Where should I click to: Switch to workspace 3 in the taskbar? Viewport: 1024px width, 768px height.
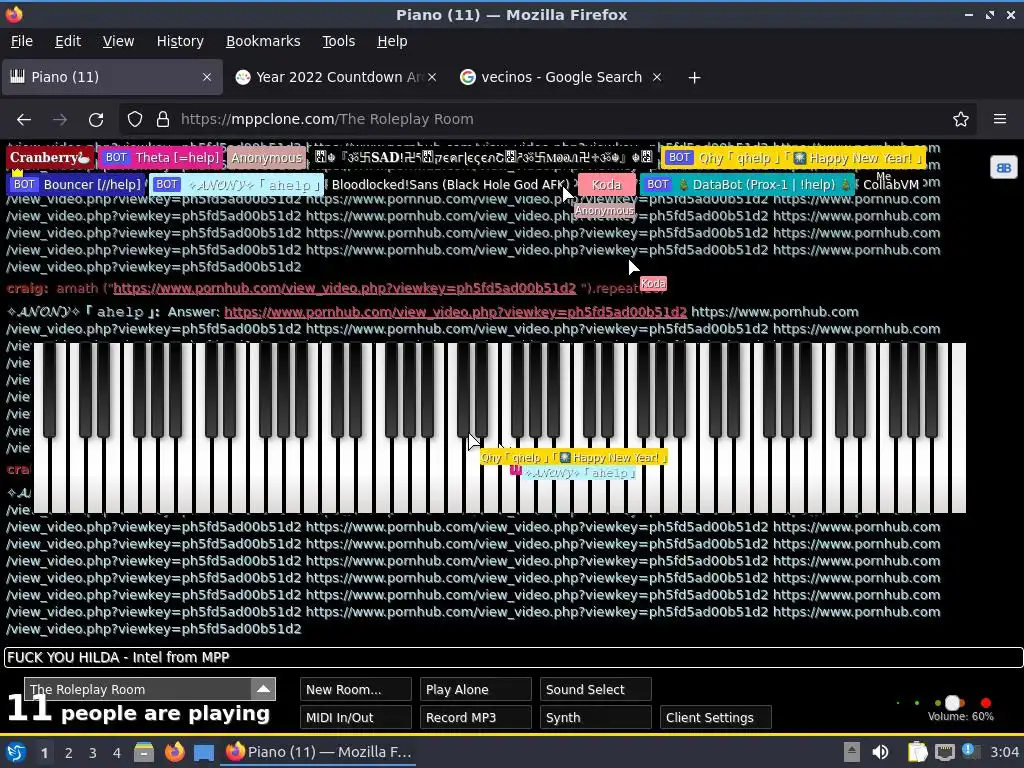(x=93, y=753)
